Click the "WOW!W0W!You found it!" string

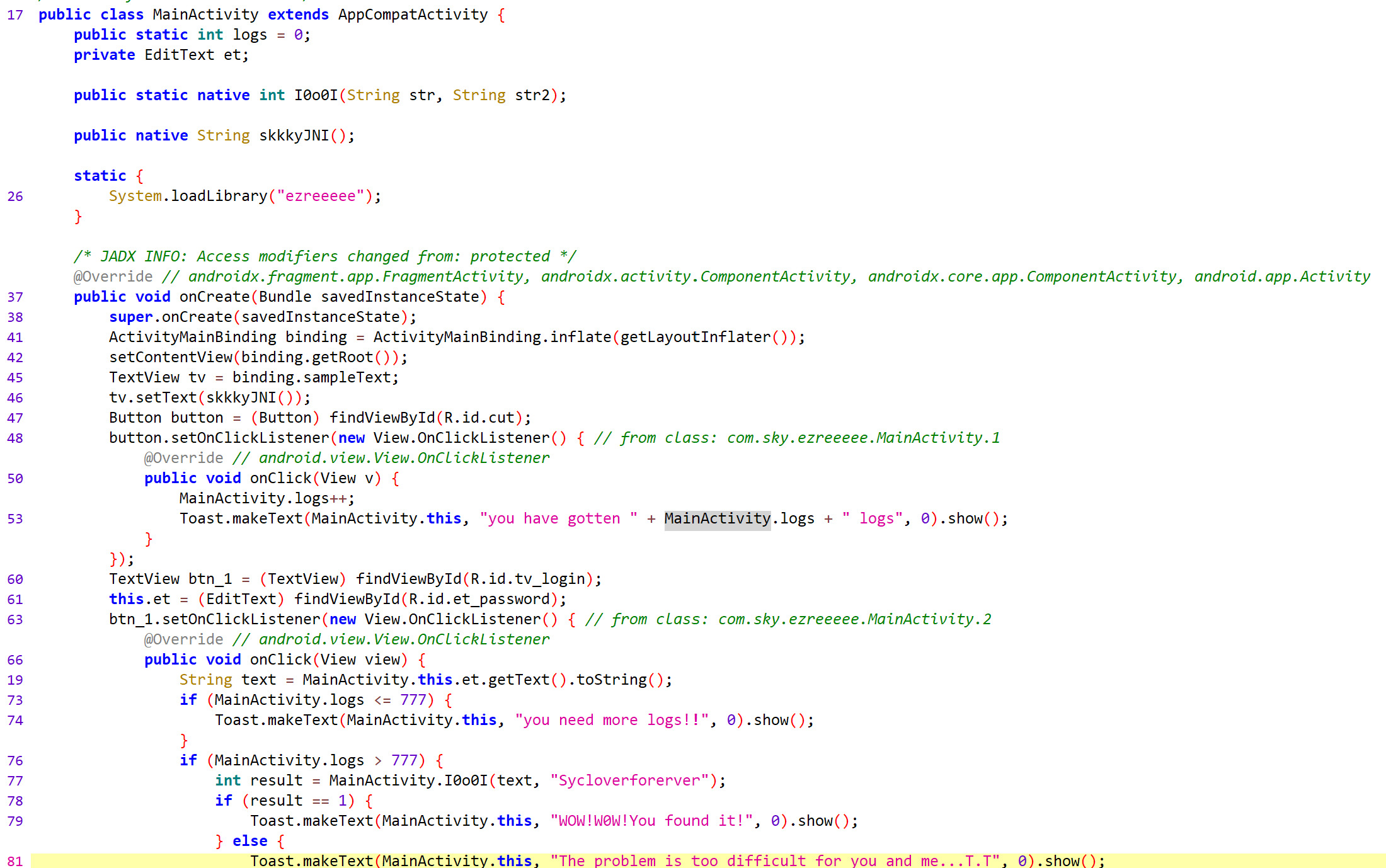[x=651, y=821]
